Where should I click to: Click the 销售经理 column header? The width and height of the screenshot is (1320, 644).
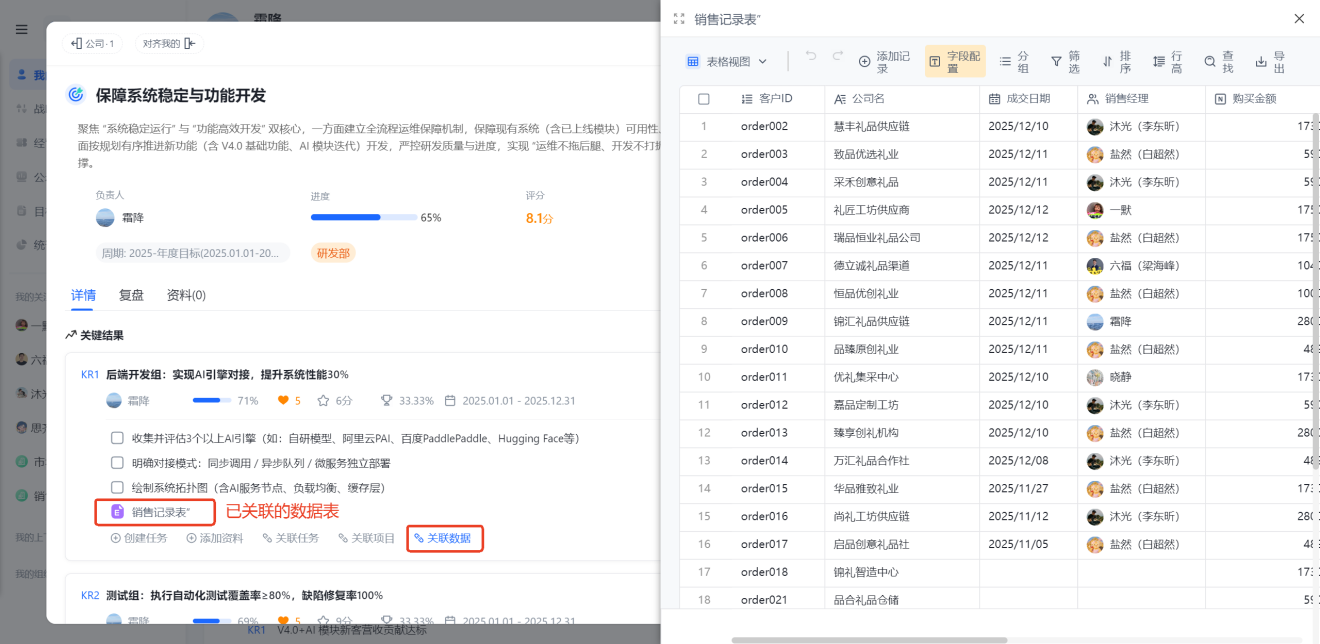(1141, 99)
